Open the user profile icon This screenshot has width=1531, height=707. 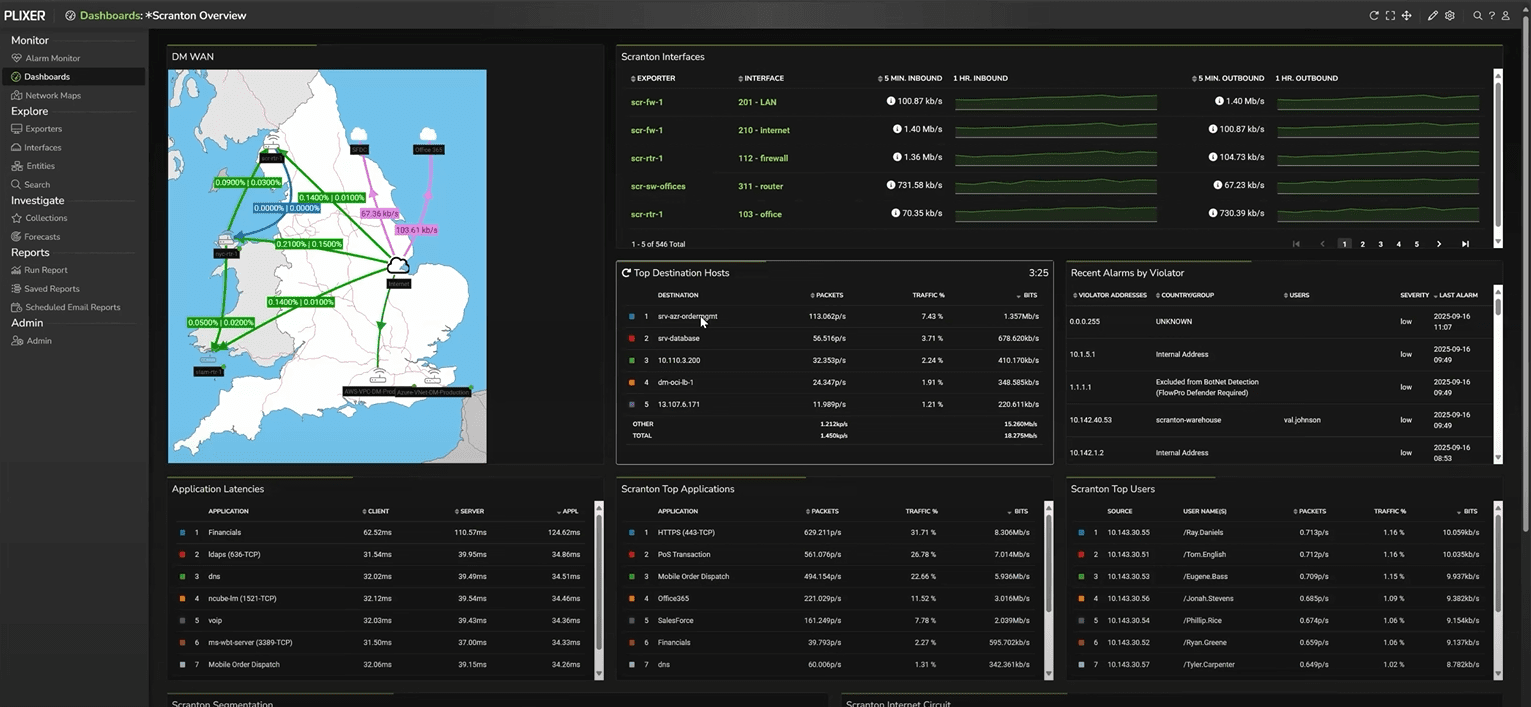tap(1506, 16)
